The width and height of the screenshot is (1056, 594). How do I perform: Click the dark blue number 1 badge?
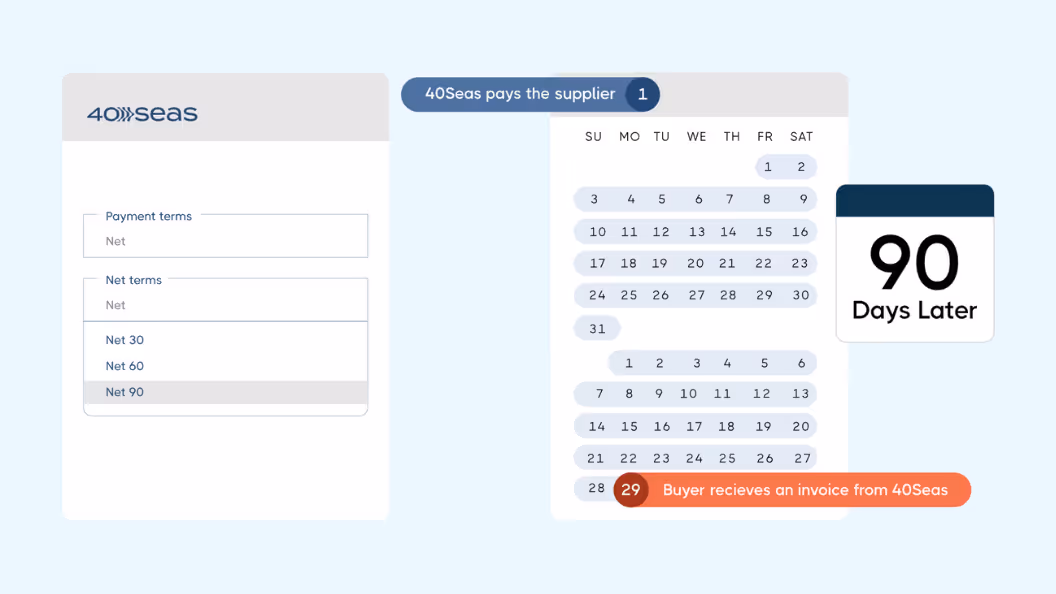coord(642,94)
